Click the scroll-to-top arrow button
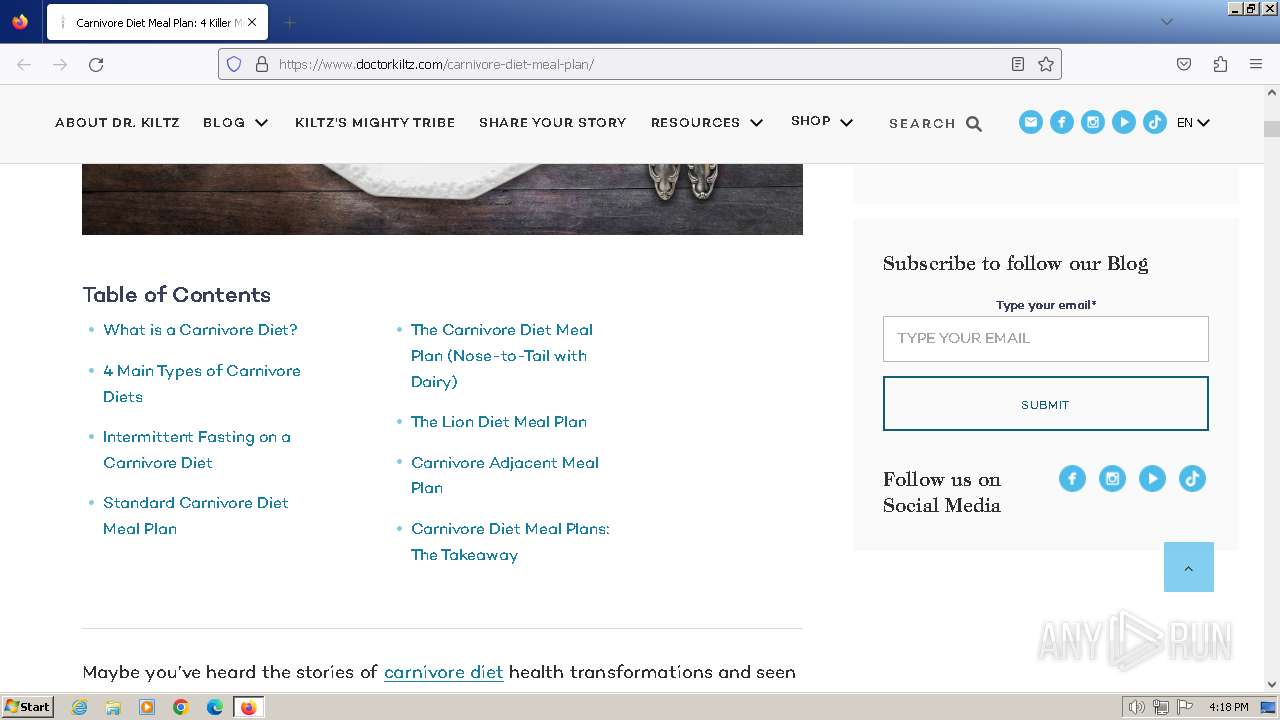Viewport: 1280px width, 720px height. coord(1189,567)
